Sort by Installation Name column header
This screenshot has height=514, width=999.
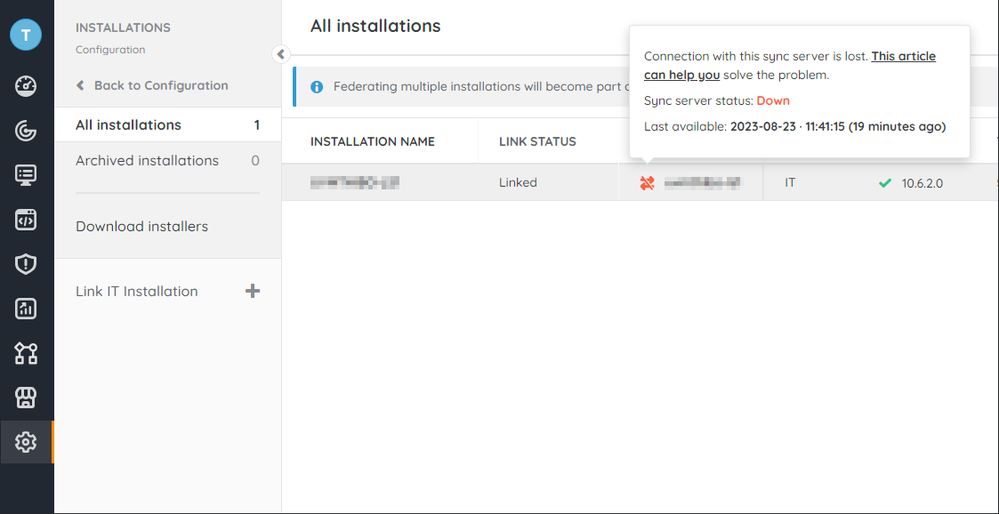point(372,142)
